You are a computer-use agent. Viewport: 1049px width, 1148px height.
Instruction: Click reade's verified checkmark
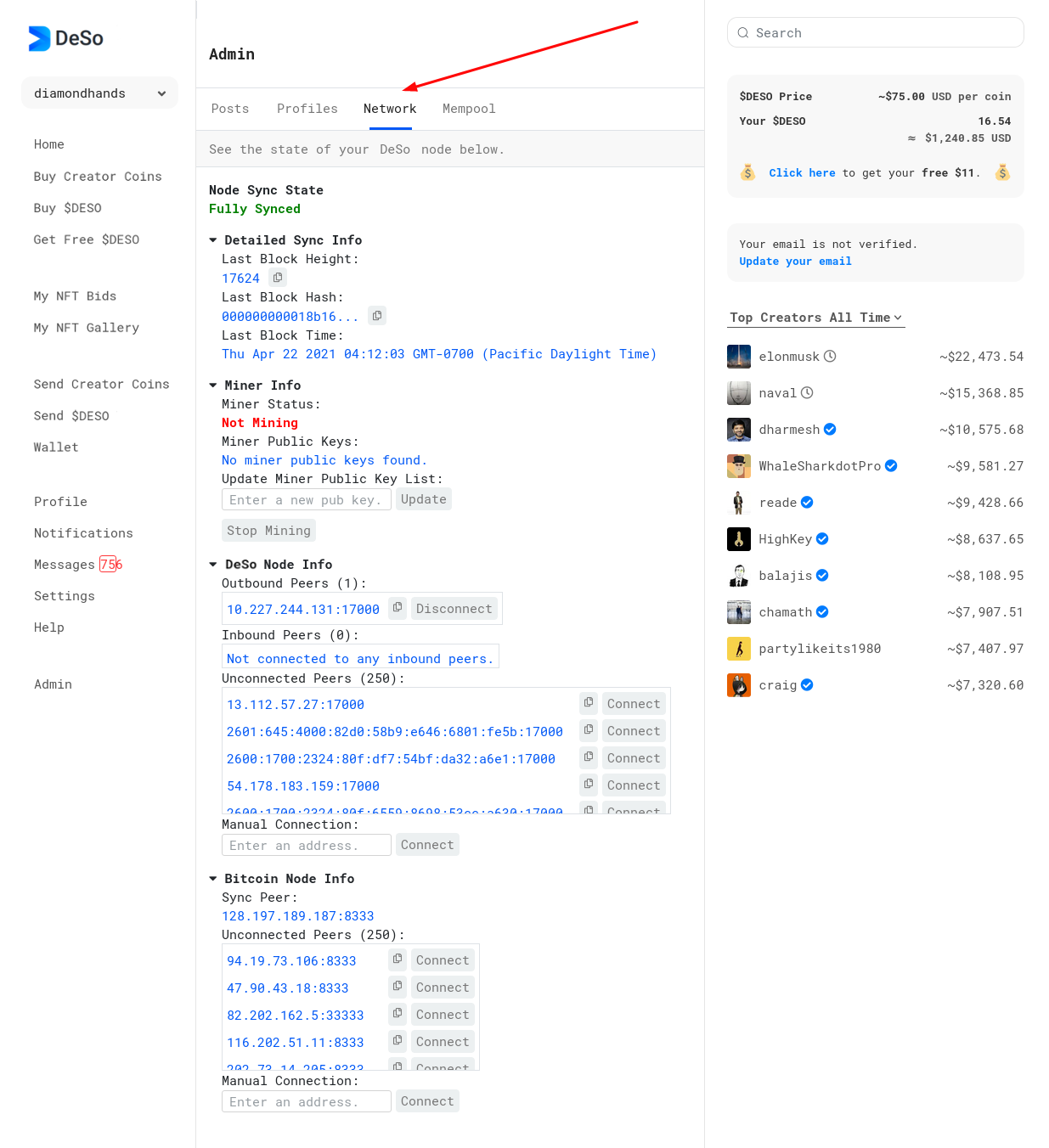[807, 503]
